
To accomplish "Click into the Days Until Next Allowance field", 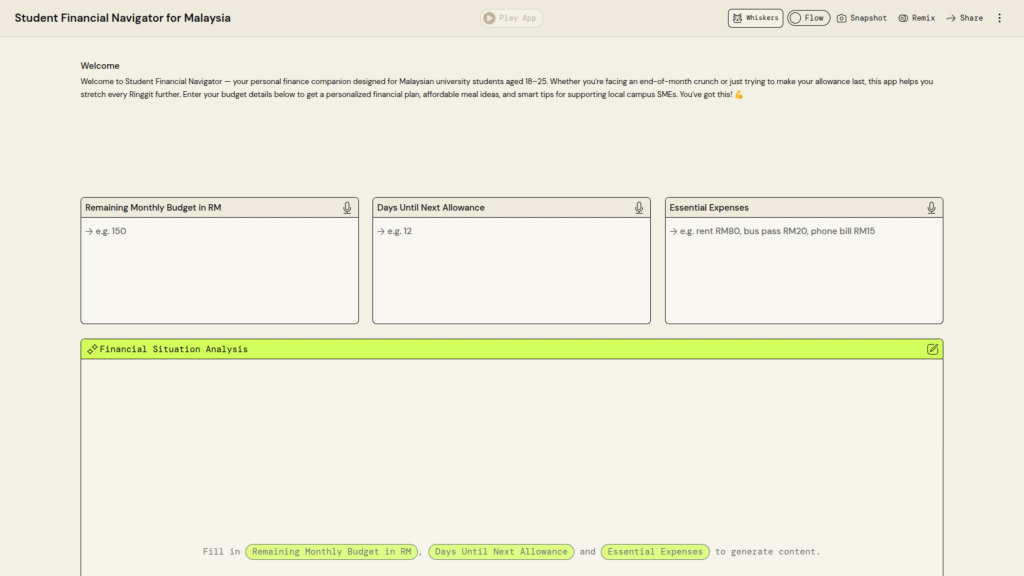I will [x=511, y=270].
